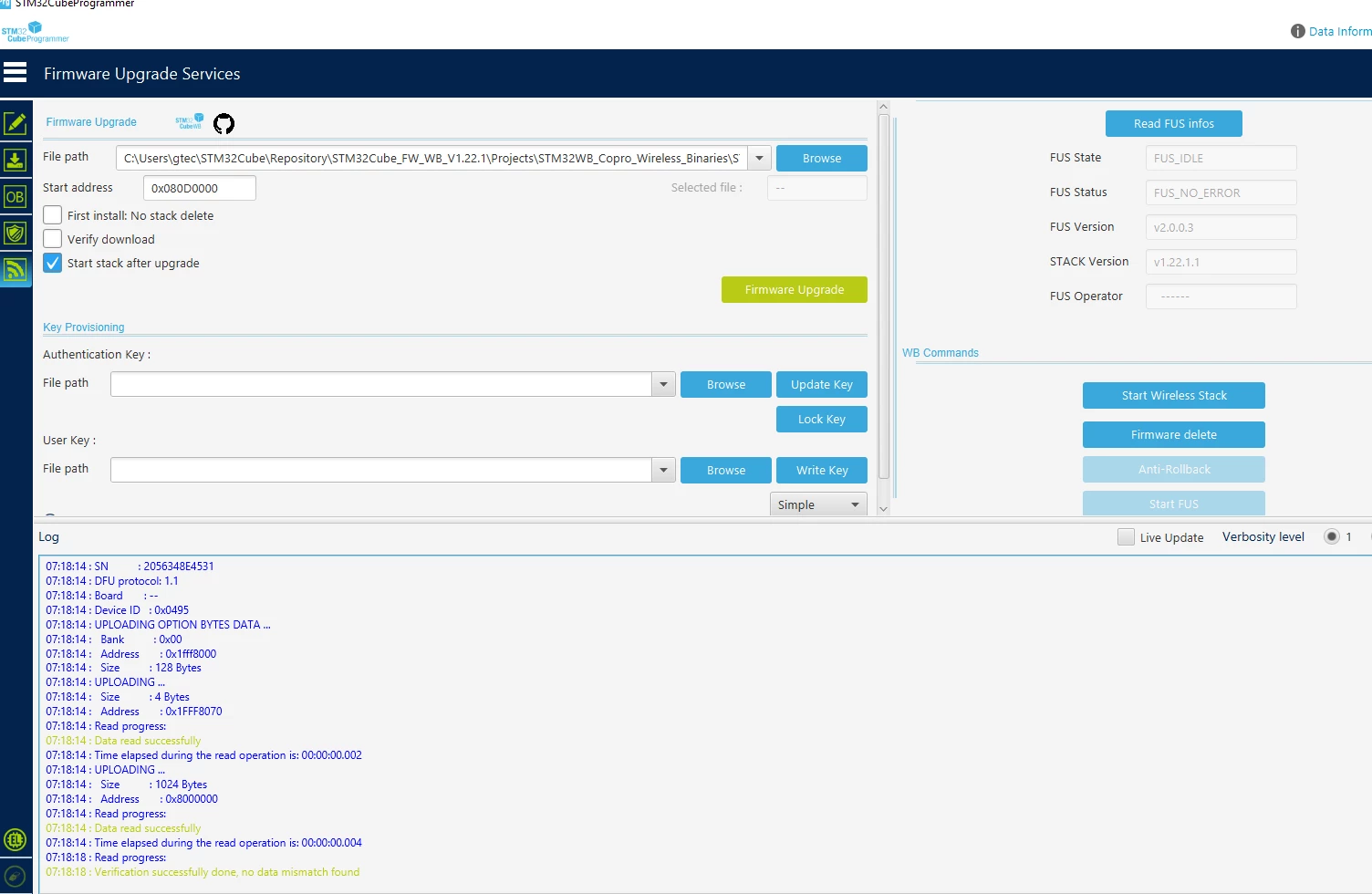Open the Simple key type dropdown
1372x894 pixels.
[818, 504]
